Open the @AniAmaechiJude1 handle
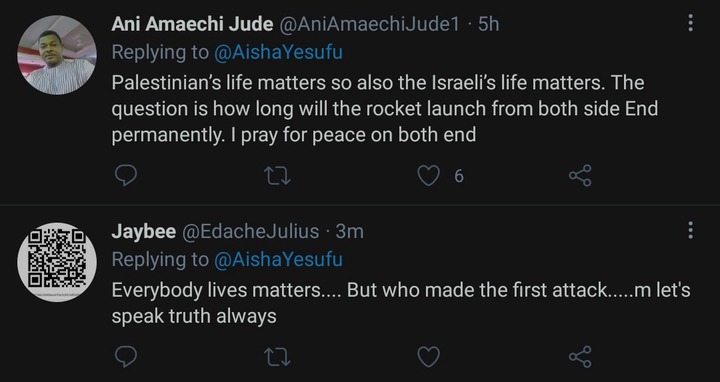The image size is (720, 382). pos(370,24)
